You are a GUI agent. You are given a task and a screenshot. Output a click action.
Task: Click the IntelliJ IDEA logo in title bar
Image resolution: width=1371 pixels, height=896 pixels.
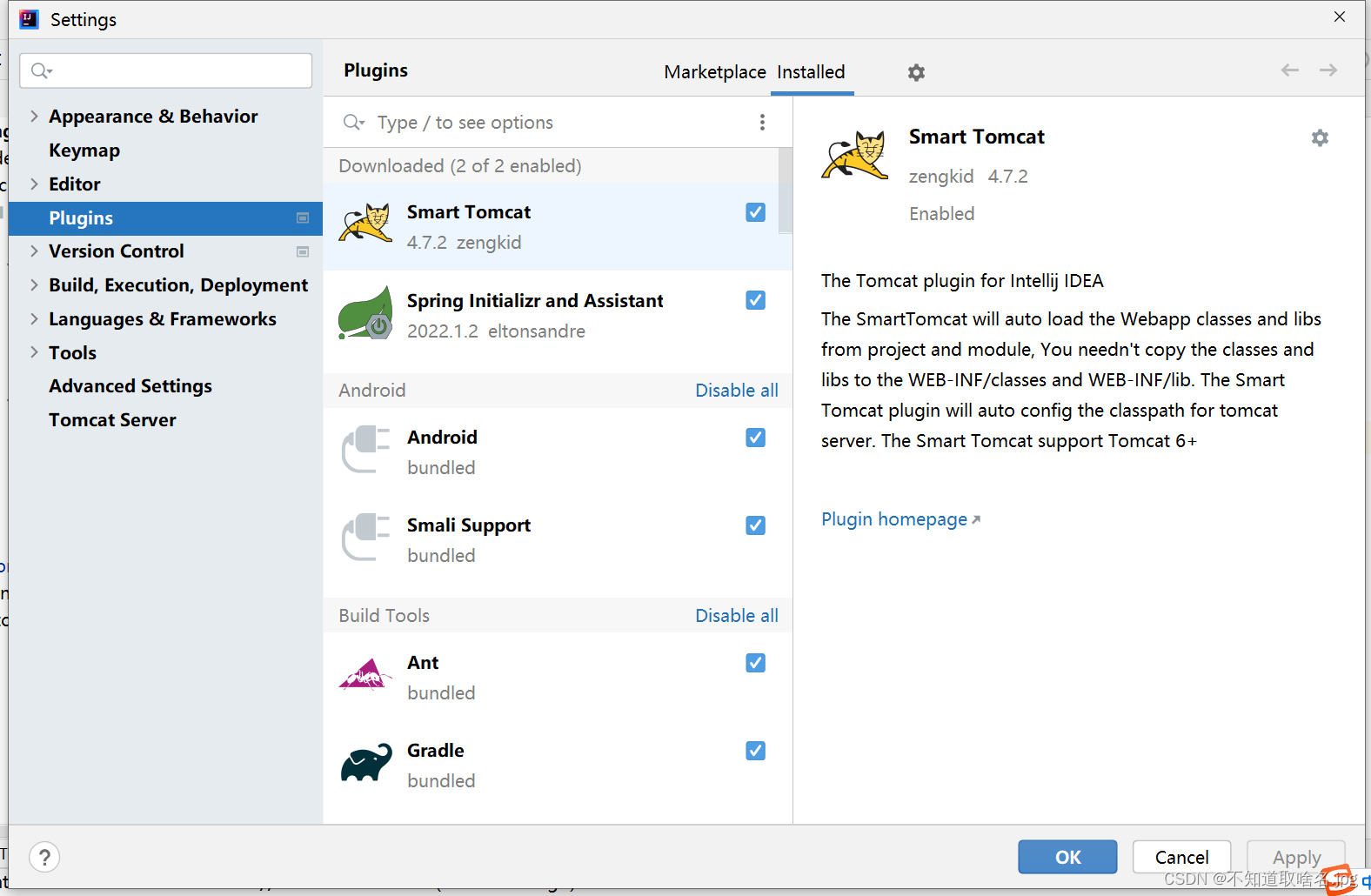tap(29, 19)
